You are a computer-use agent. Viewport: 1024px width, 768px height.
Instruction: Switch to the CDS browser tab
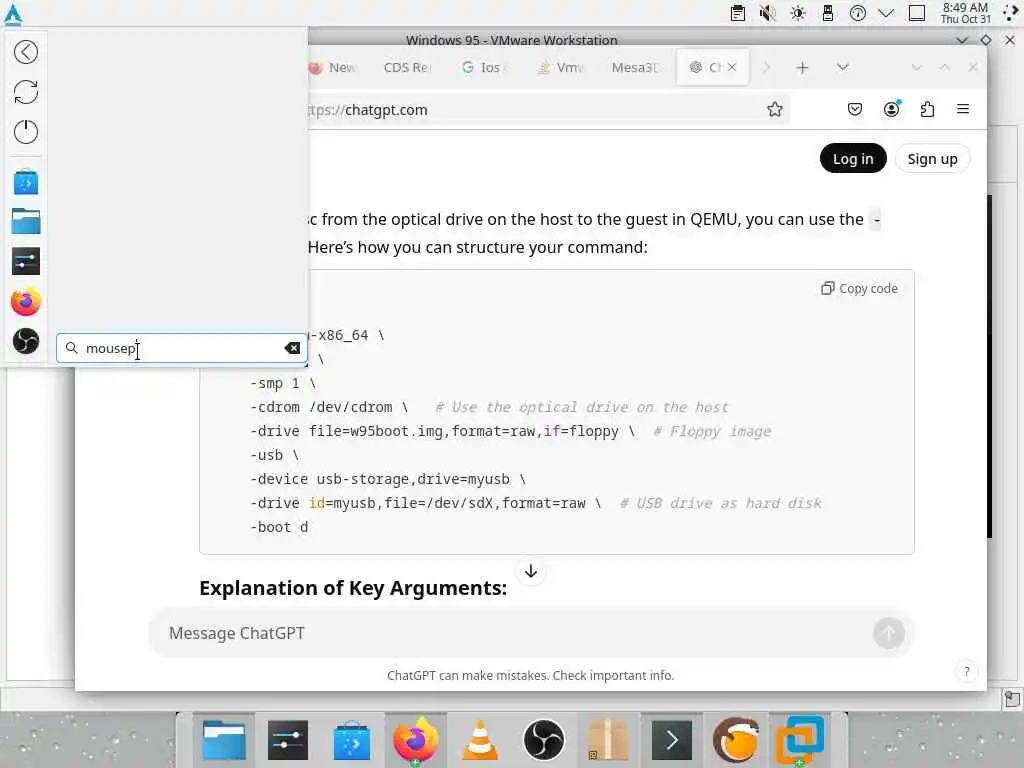coord(407,67)
